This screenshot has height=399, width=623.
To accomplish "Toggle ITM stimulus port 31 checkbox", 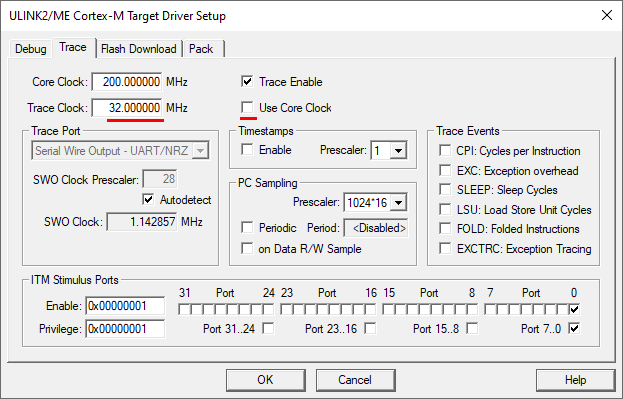I will click(x=184, y=309).
